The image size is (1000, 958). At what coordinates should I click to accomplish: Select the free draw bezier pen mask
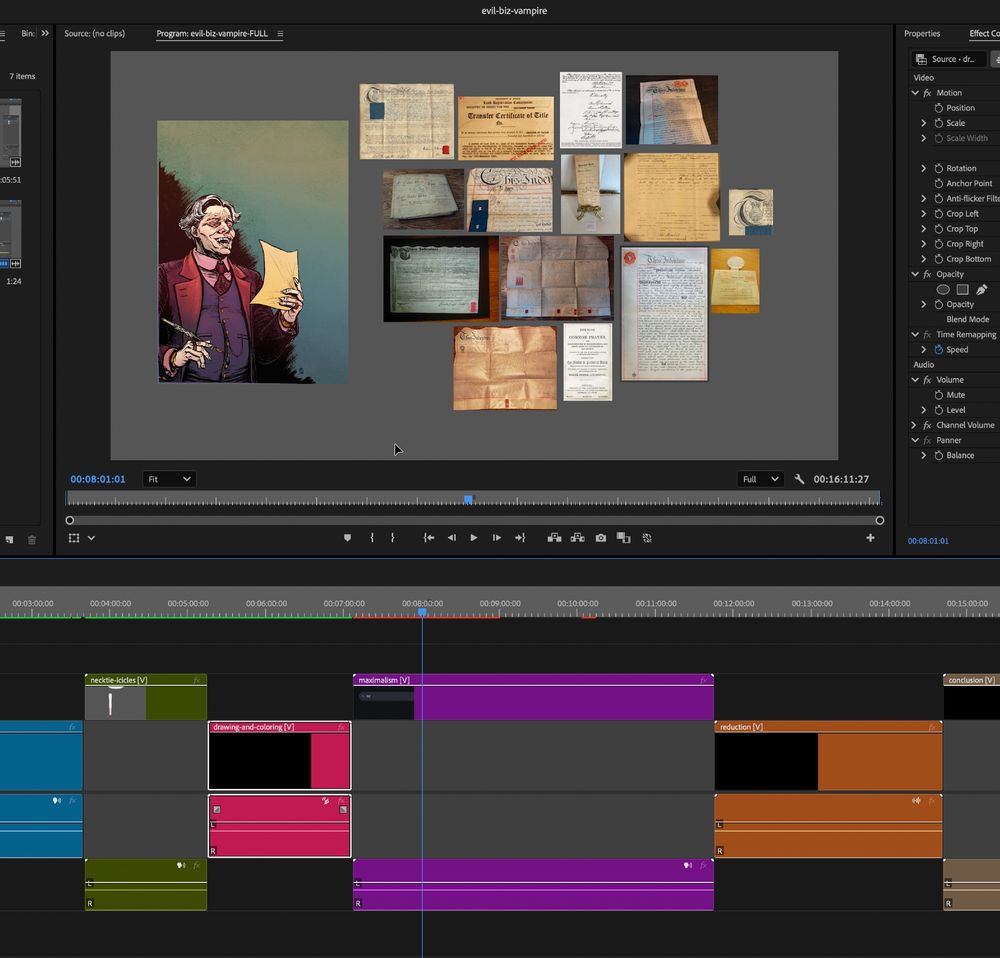pos(982,290)
